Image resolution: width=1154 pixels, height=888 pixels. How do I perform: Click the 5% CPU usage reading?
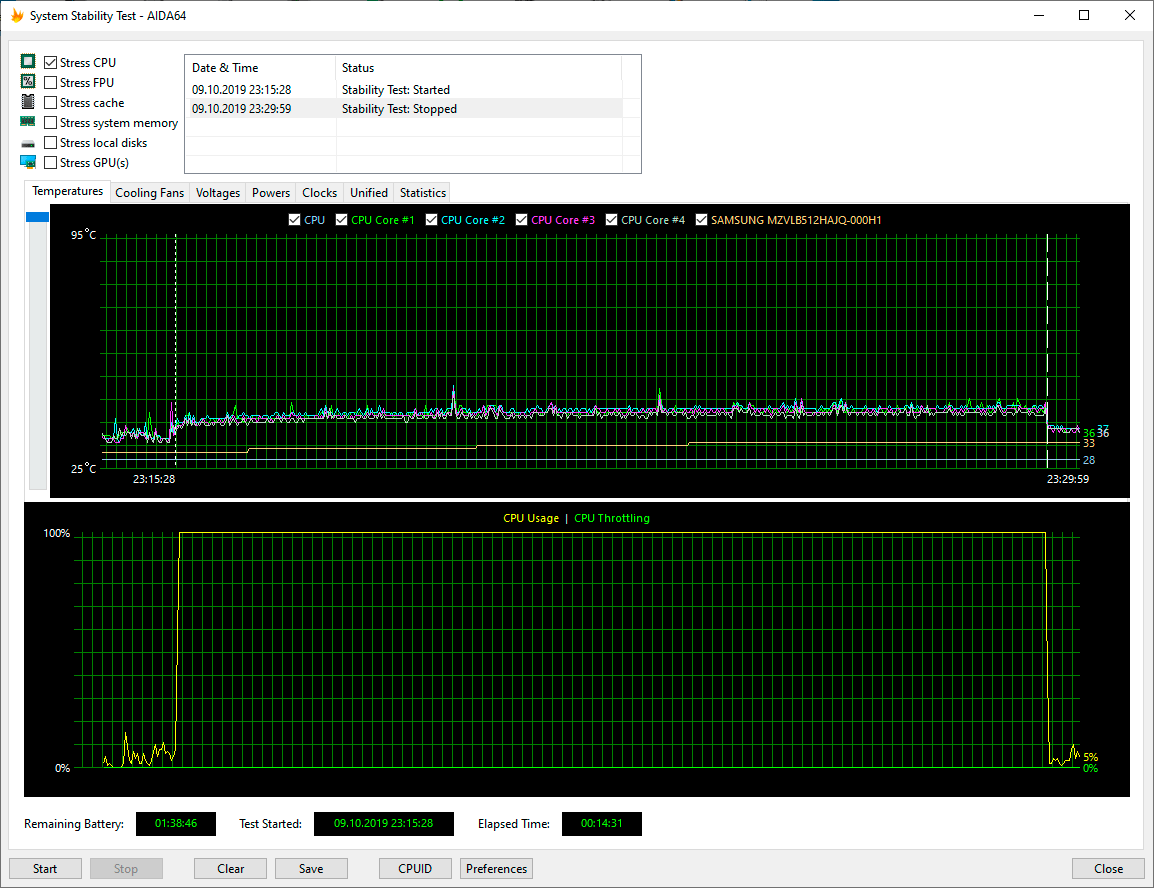(x=1090, y=756)
